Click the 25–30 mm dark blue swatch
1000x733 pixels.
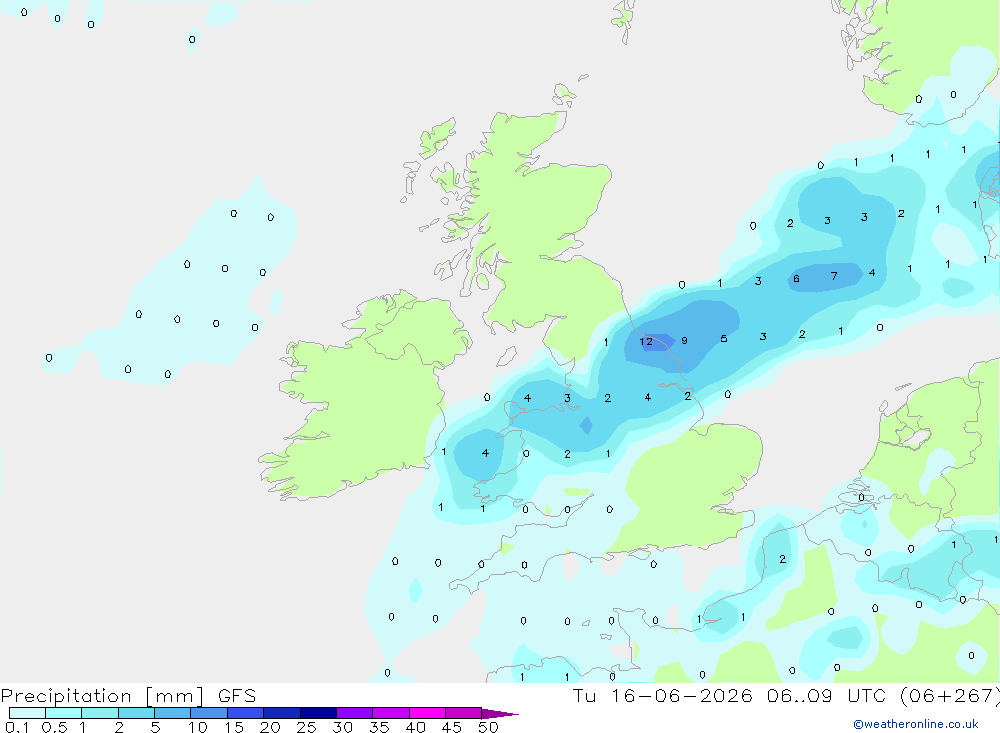click(x=318, y=713)
